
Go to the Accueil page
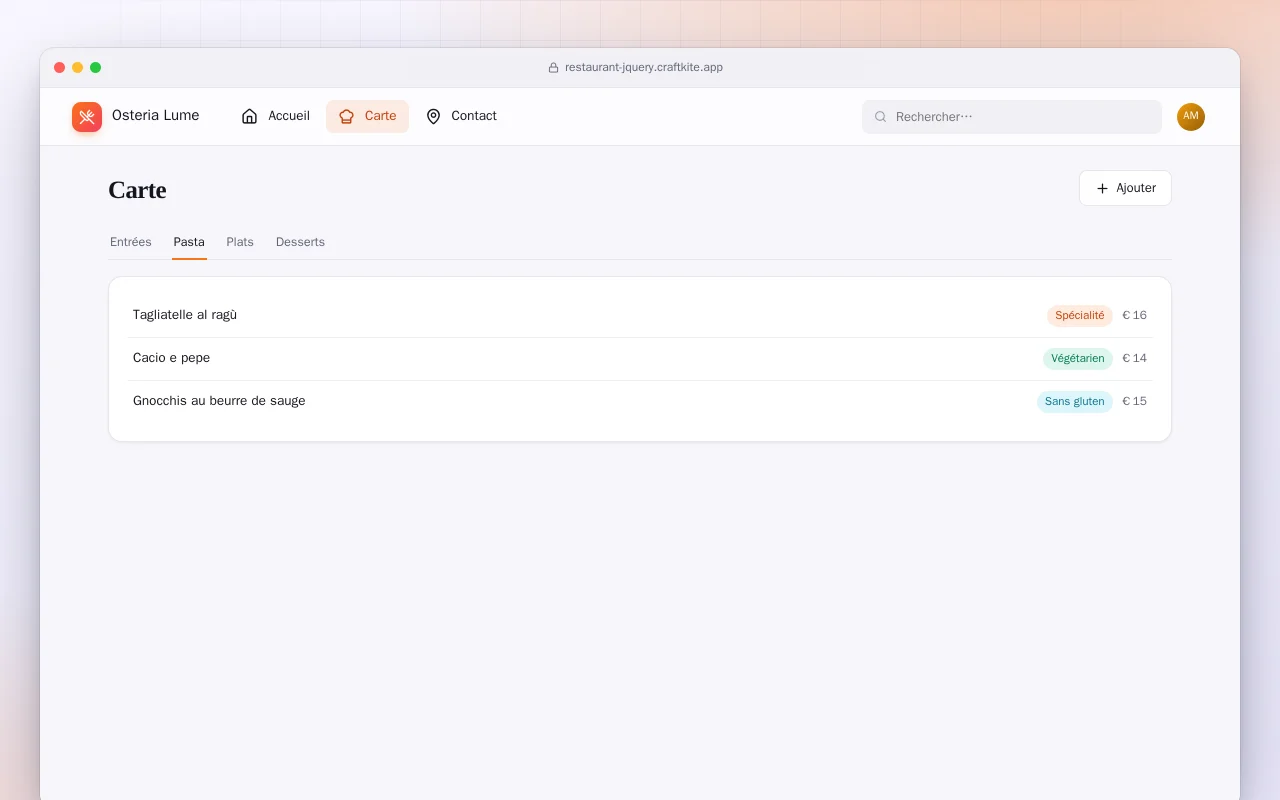coord(275,116)
